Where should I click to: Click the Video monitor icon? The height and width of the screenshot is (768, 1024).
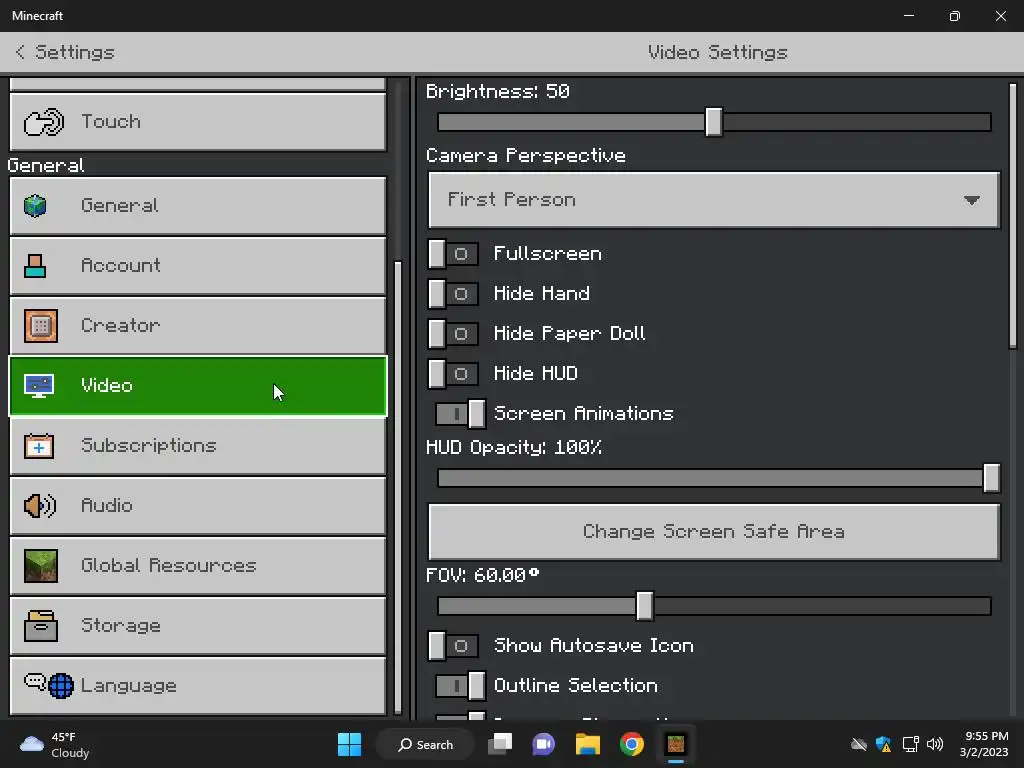click(x=39, y=386)
